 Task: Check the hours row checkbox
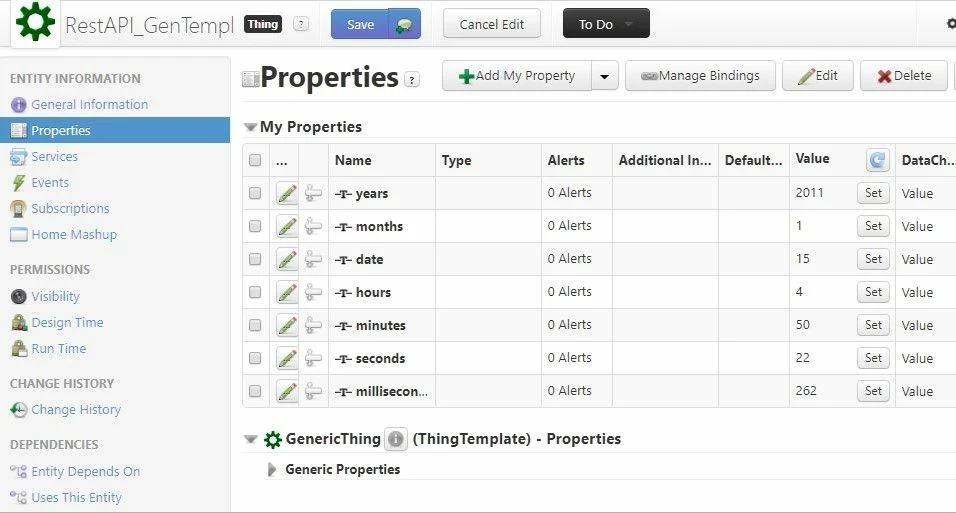tap(255, 292)
